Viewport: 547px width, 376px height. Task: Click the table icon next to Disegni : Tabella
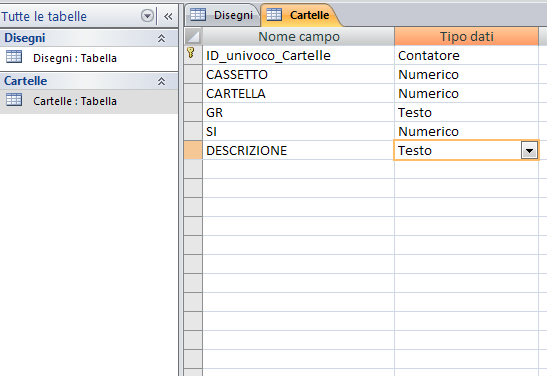click(14, 57)
